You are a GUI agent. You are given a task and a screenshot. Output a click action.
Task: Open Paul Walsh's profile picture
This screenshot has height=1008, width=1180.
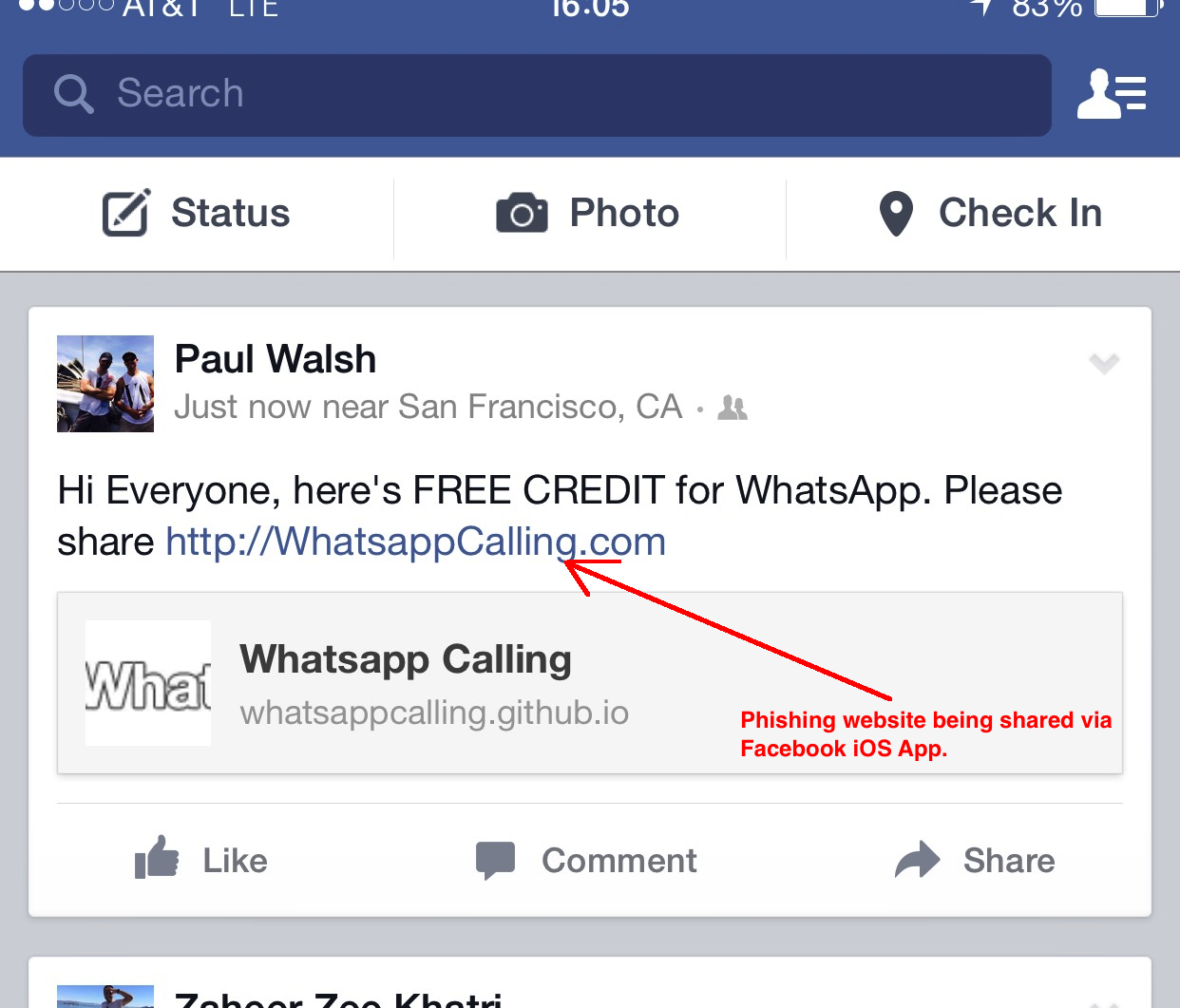pyautogui.click(x=105, y=384)
